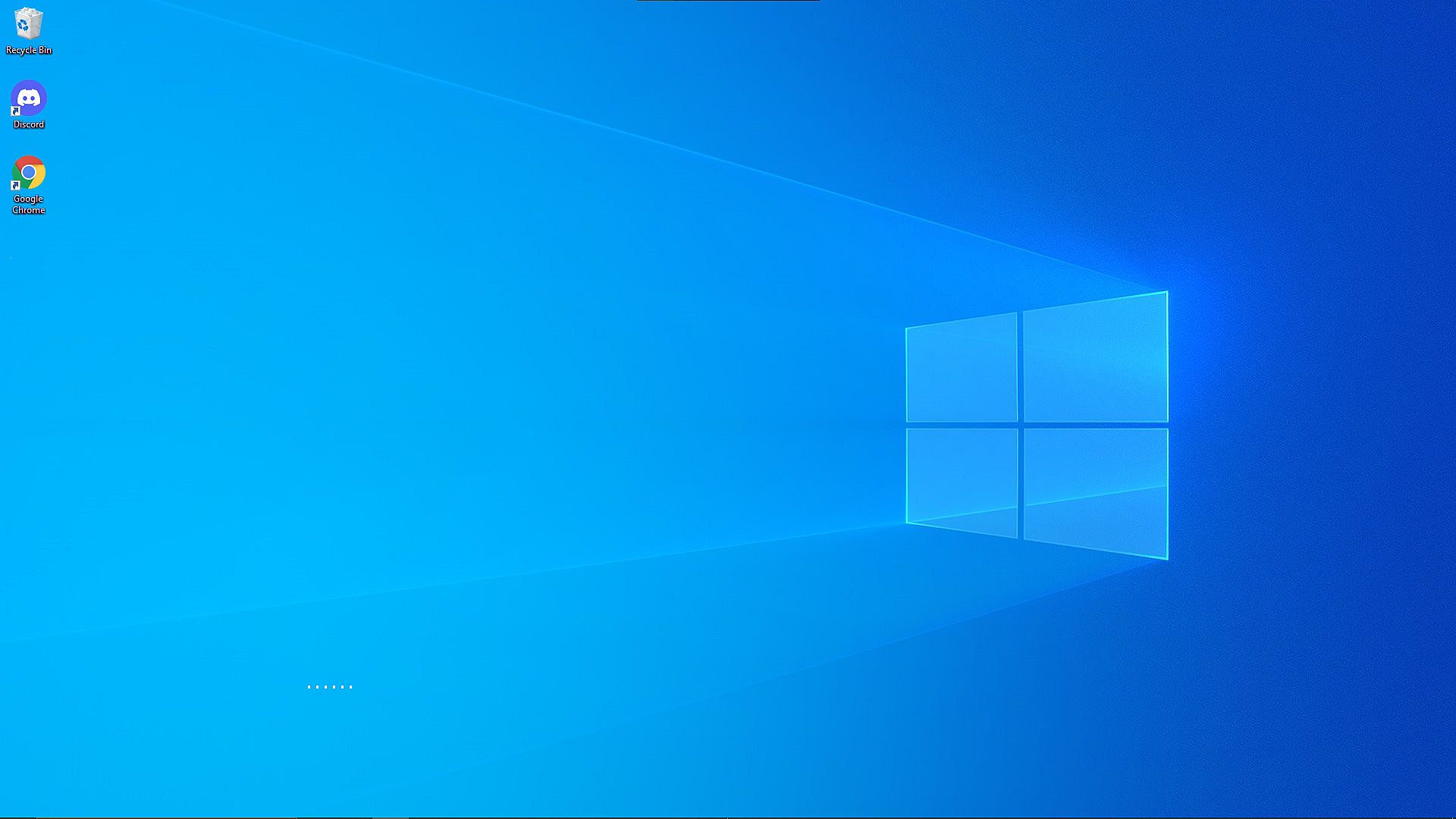Screen dimensions: 1456x819
Task: Click the "Discord" text label
Action: click(x=29, y=124)
